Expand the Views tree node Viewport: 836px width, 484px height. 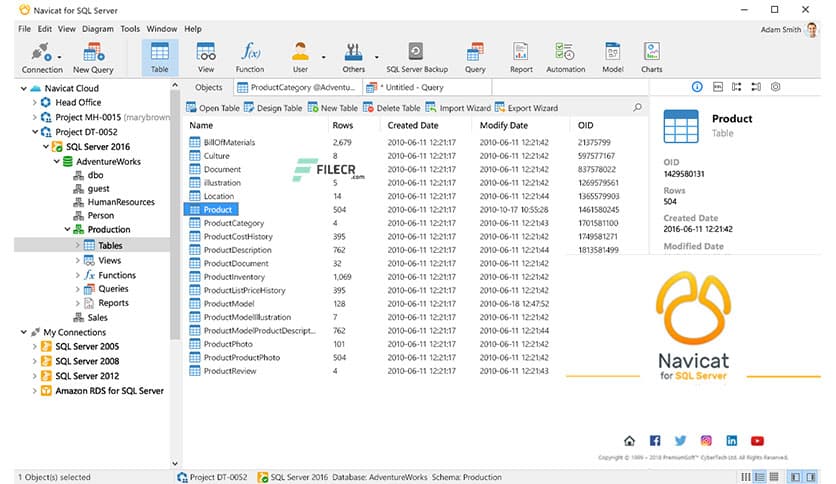pyautogui.click(x=78, y=261)
